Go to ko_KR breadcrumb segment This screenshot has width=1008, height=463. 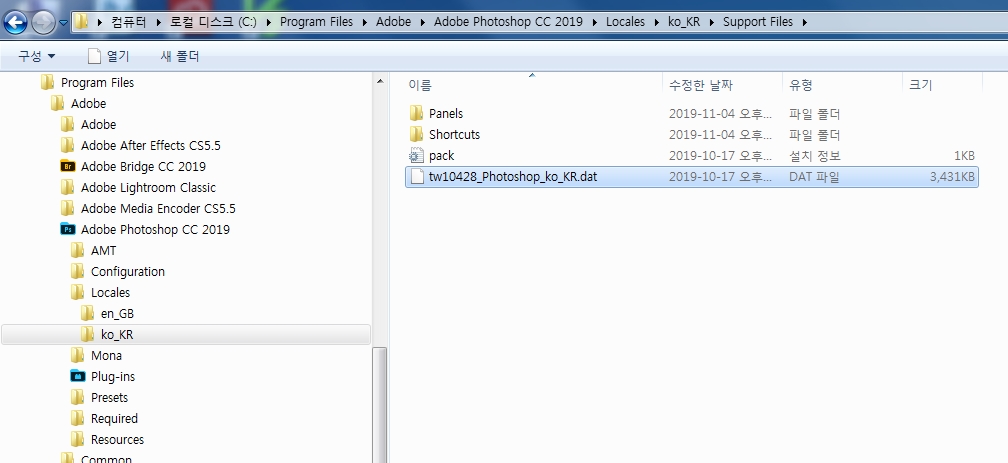tap(684, 22)
